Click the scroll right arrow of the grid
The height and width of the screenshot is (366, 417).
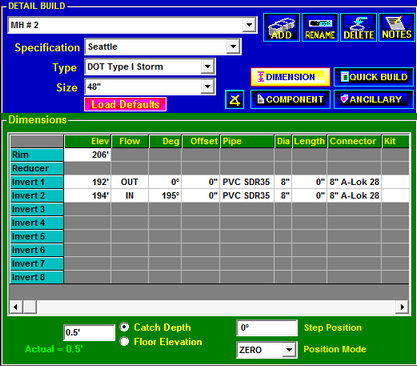(x=402, y=307)
